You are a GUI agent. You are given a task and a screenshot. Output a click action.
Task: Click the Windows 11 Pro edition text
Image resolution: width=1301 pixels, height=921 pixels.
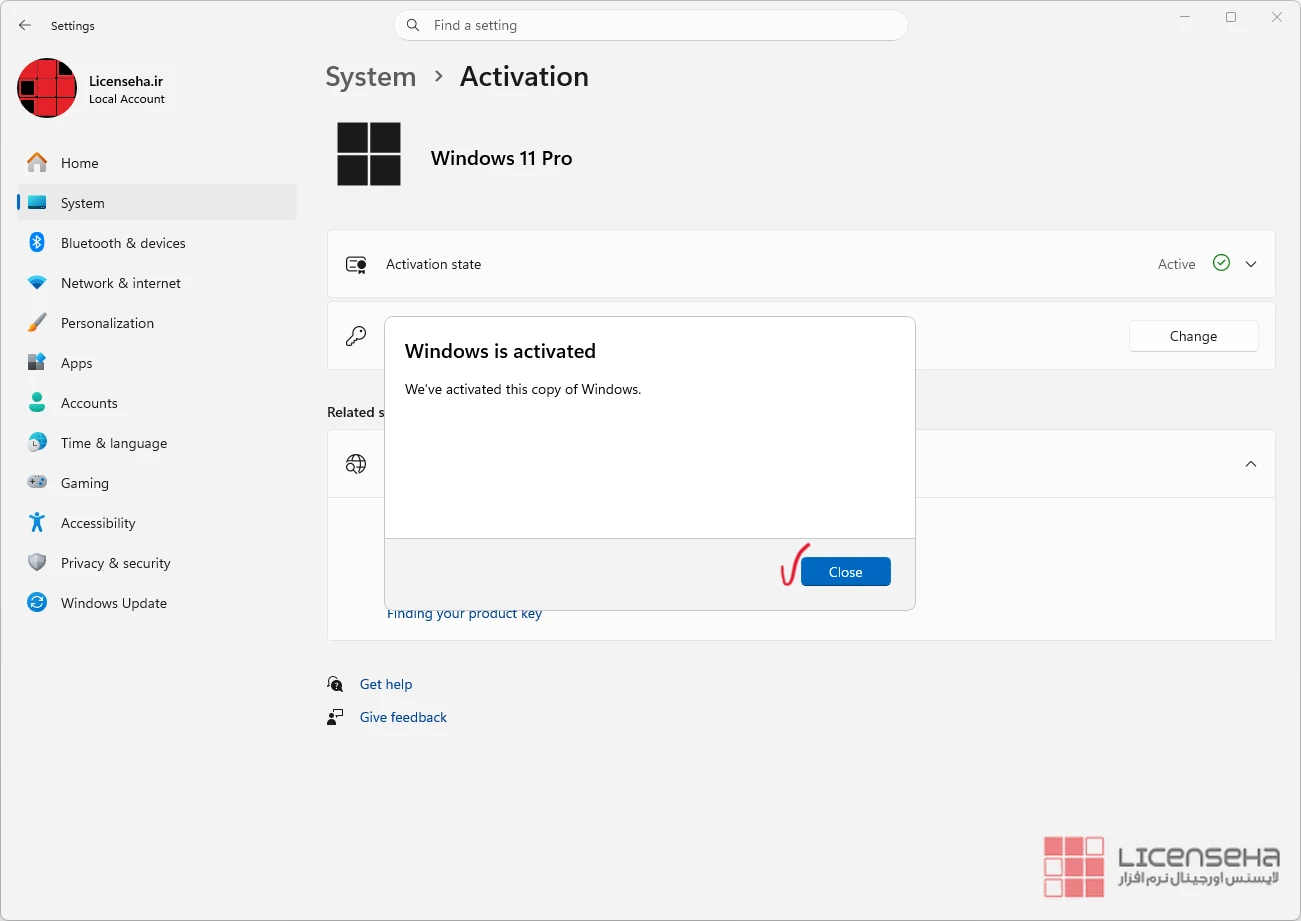pyautogui.click(x=501, y=158)
